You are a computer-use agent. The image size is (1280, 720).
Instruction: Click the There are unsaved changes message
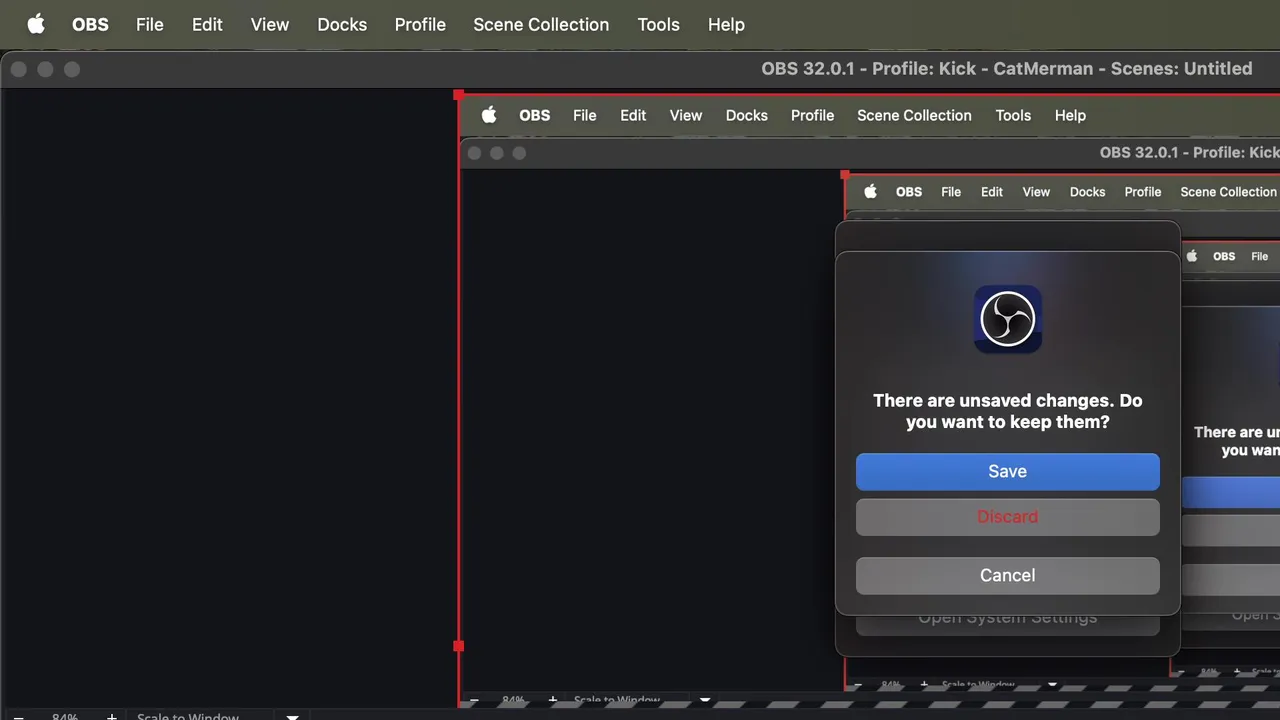coord(1008,411)
